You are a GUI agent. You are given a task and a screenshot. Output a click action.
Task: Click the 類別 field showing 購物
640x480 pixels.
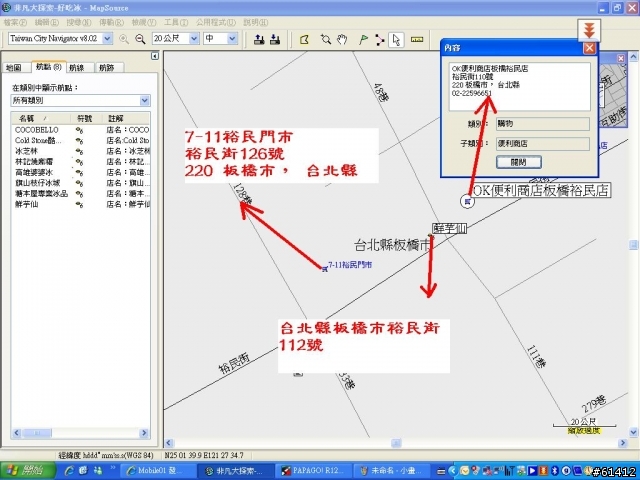click(x=542, y=124)
